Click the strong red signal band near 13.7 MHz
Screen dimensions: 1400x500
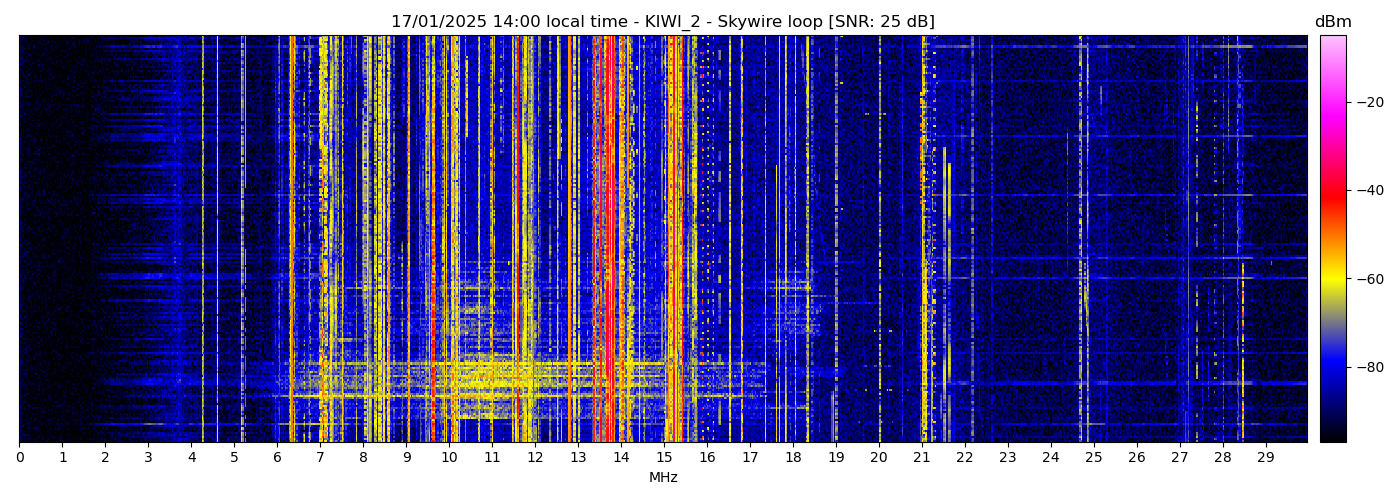(608, 240)
